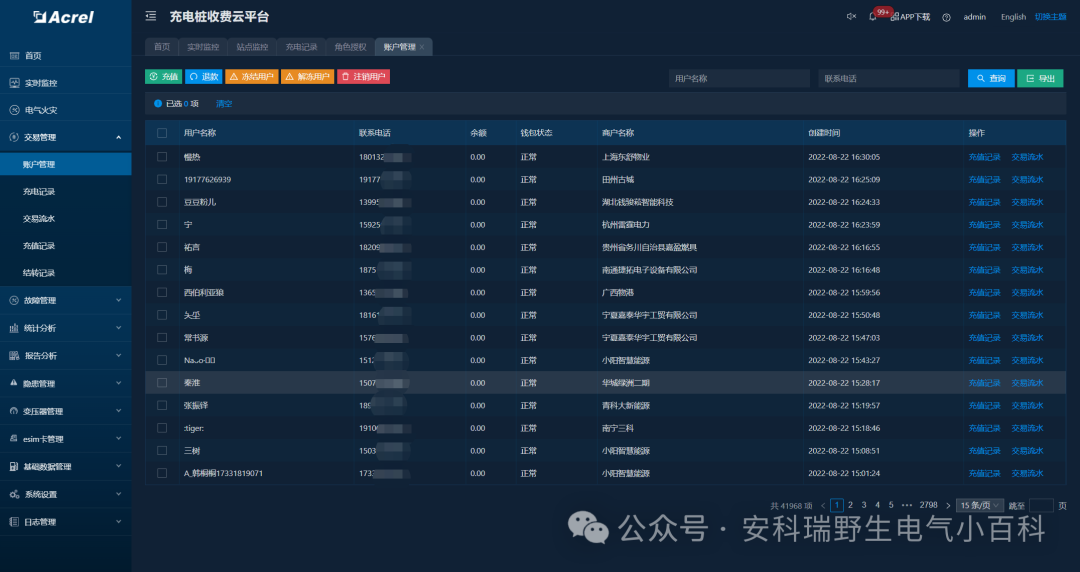Expand the 故障管理 menu chevron
The width and height of the screenshot is (1080, 572).
pyautogui.click(x=118, y=300)
